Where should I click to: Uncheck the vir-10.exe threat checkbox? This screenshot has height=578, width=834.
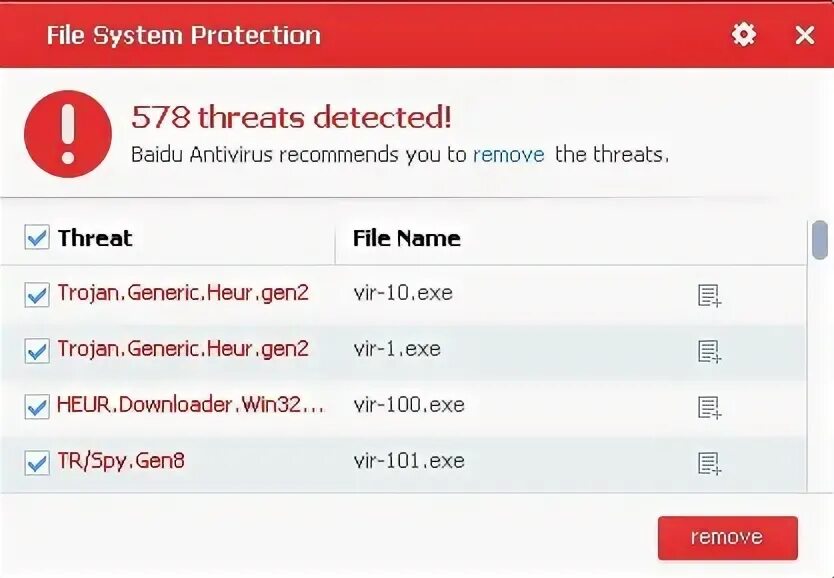[37, 294]
